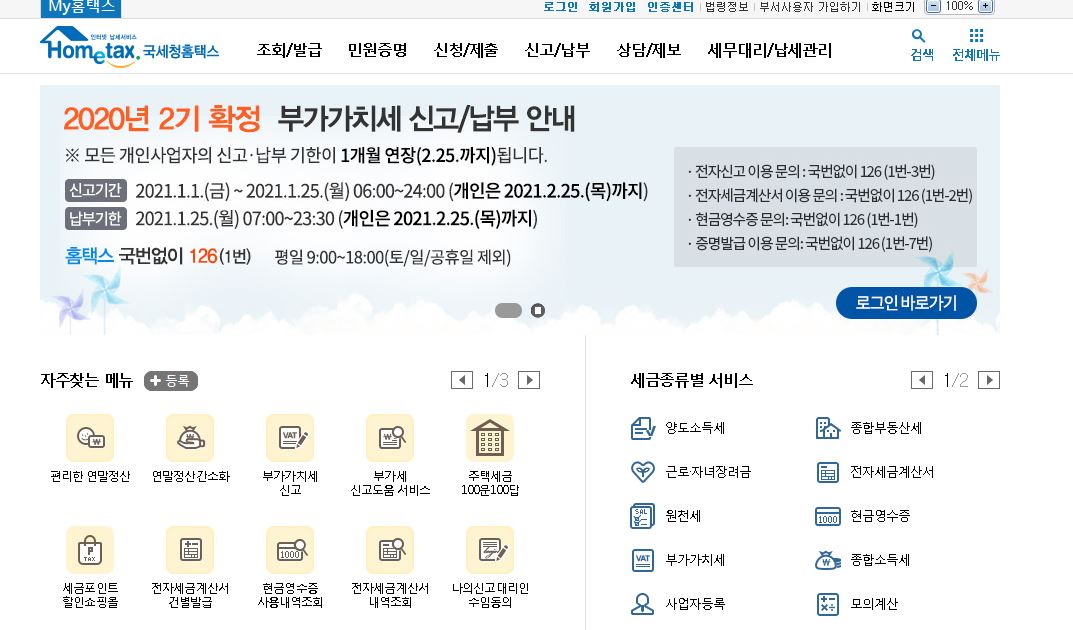
Task: Open the 인증센터 link
Action: [x=671, y=7]
